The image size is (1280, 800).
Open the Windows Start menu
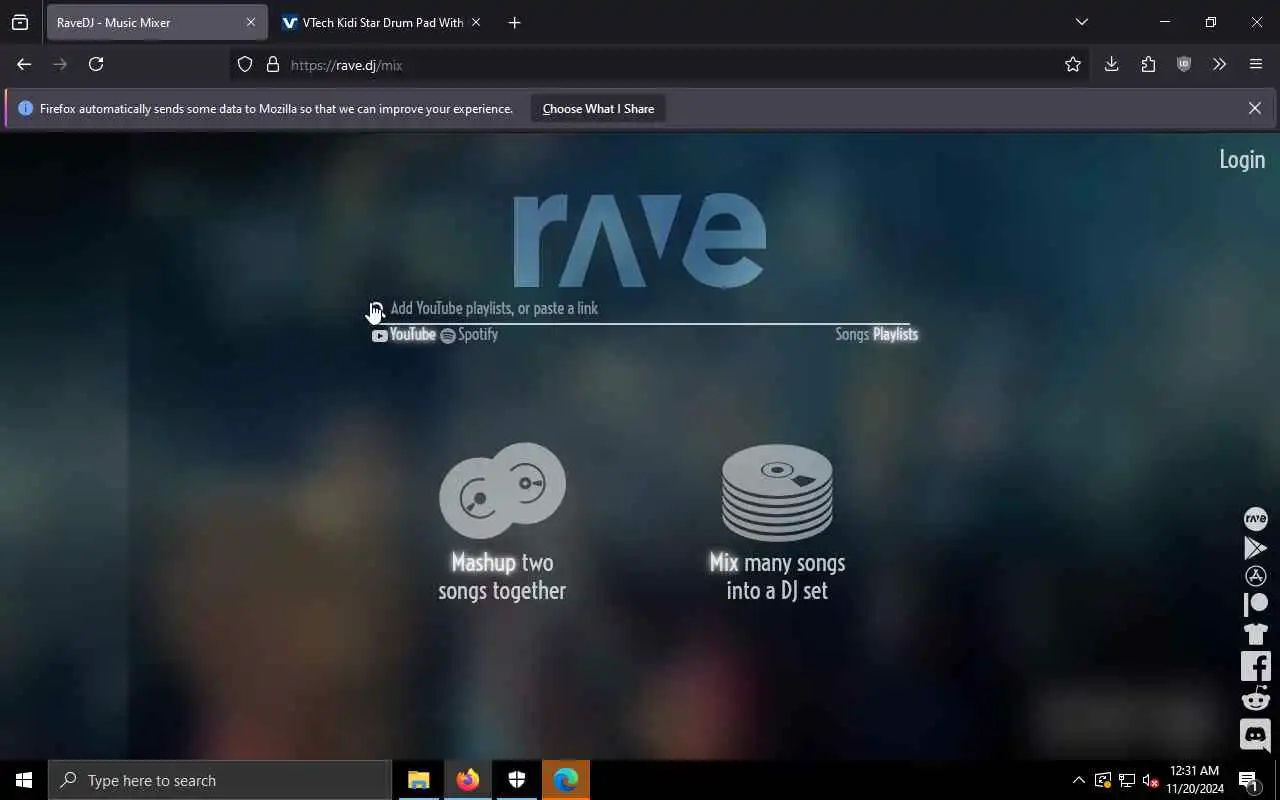(x=24, y=780)
